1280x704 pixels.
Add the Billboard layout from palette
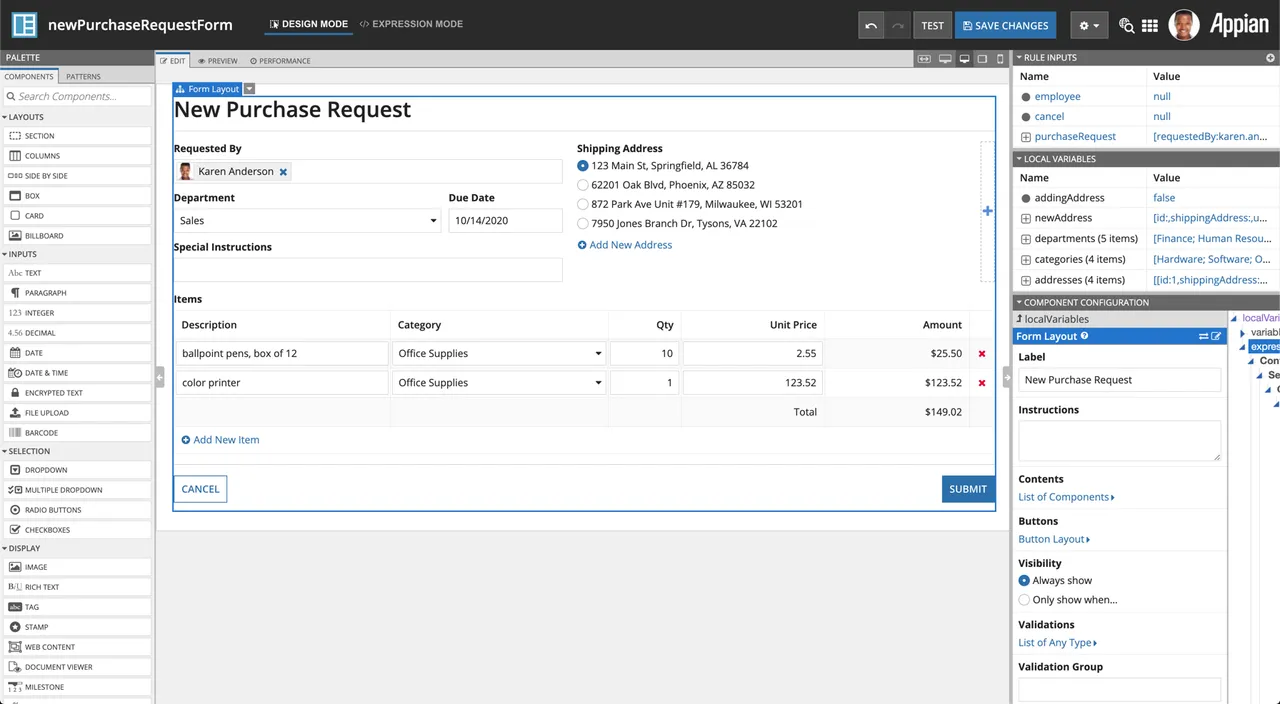tap(77, 236)
